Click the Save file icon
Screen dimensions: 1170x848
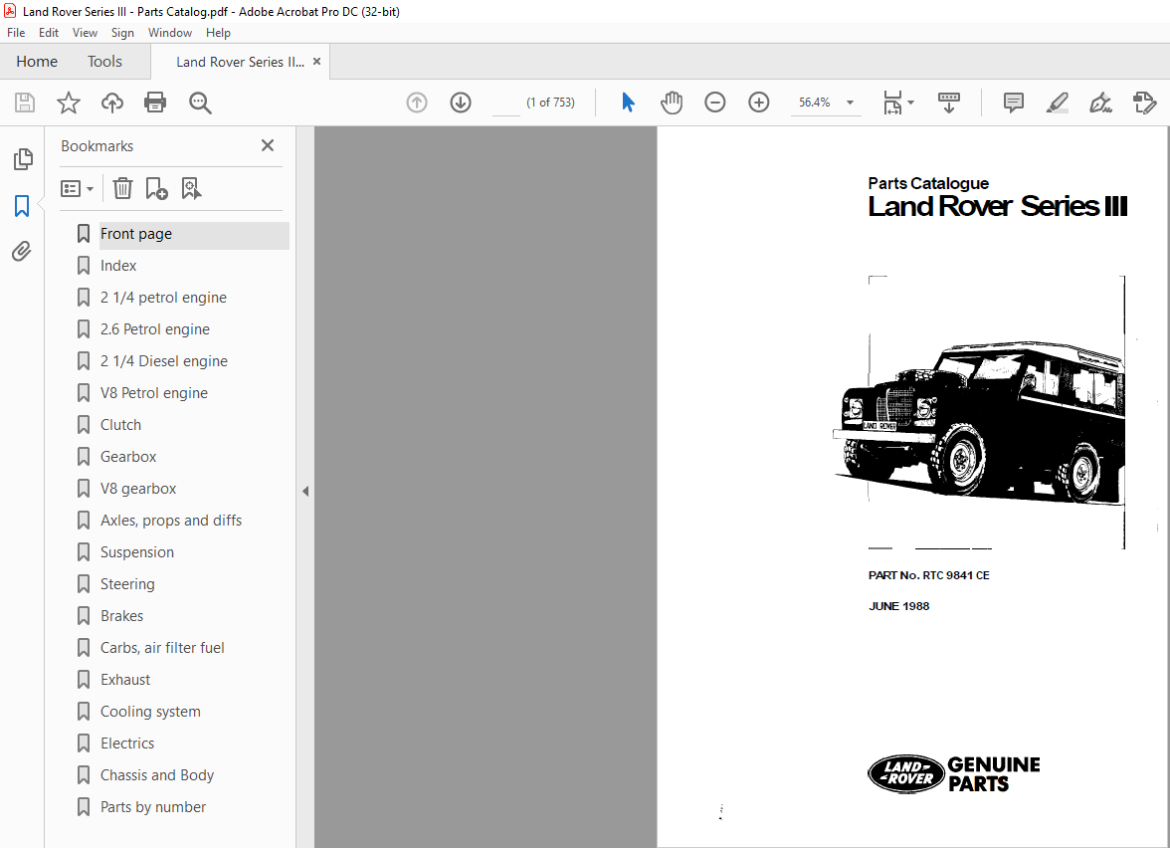[x=25, y=102]
